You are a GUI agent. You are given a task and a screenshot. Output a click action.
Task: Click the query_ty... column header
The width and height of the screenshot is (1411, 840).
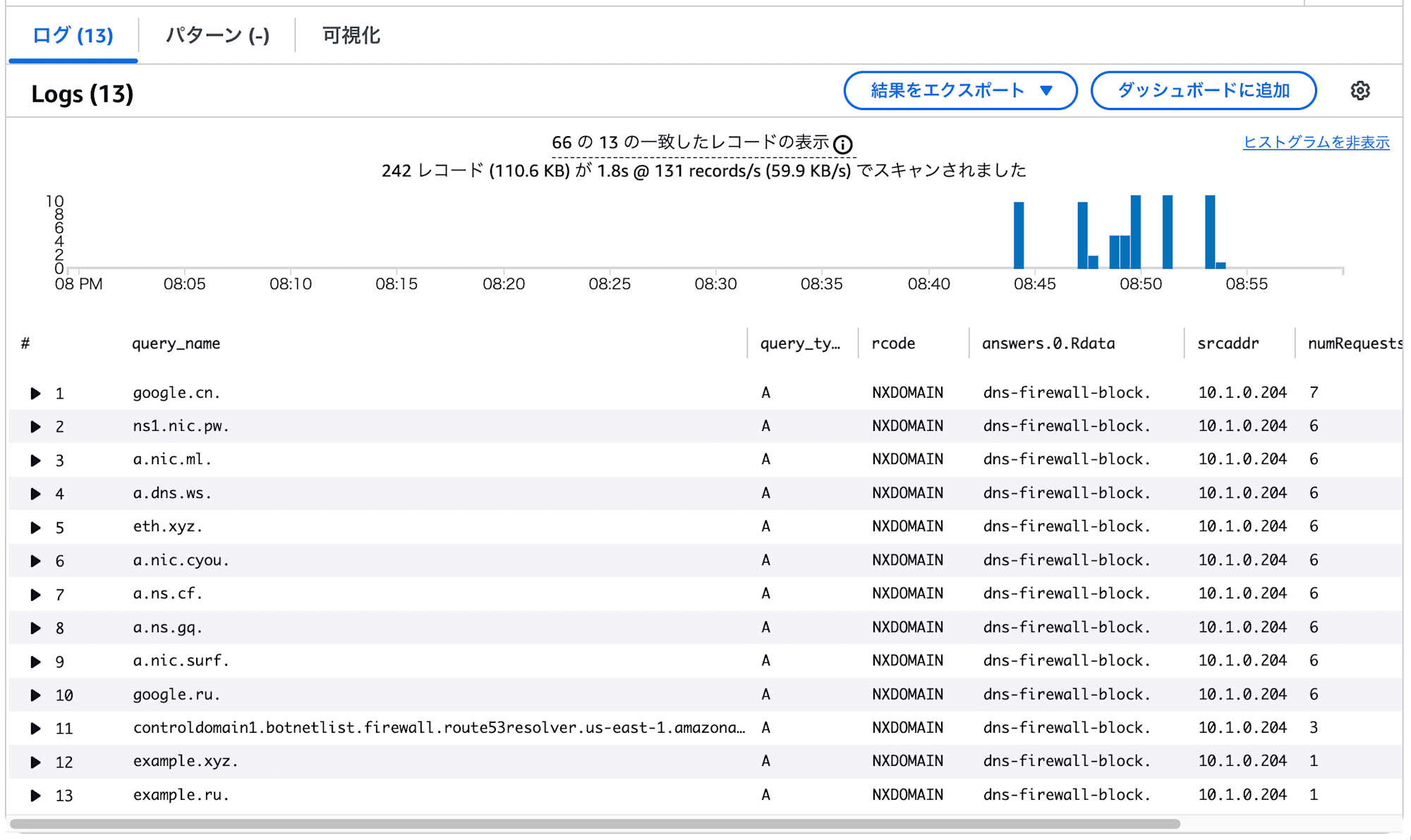tap(800, 343)
